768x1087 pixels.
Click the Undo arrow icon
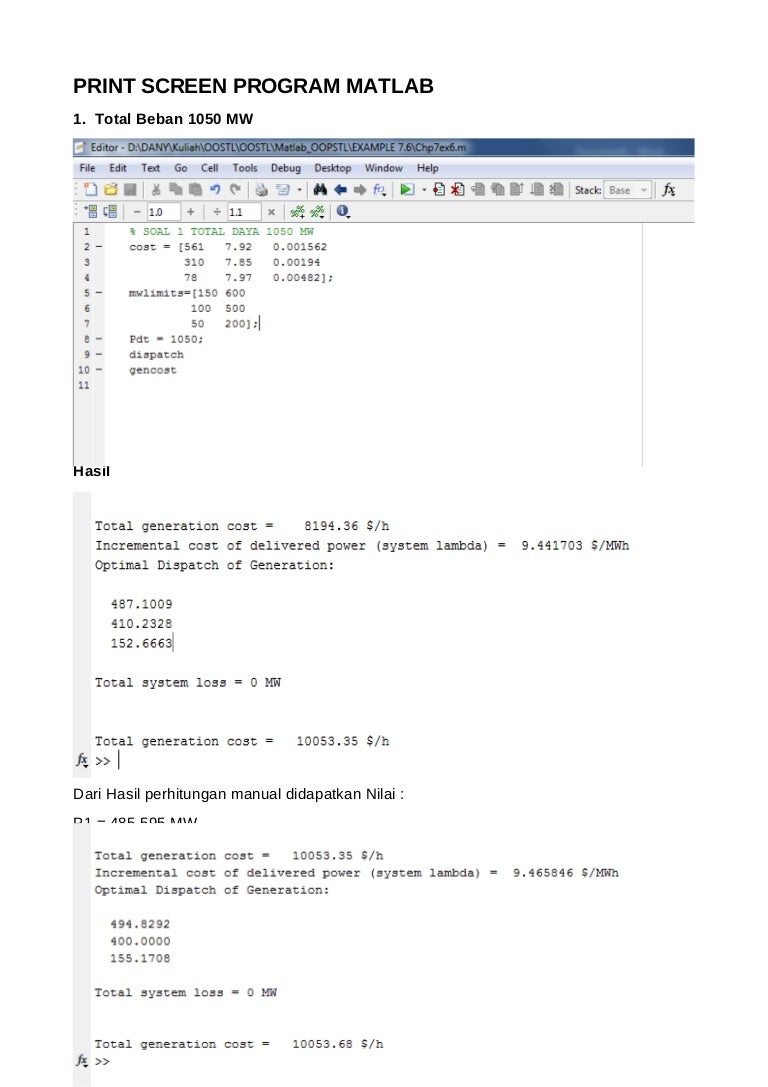point(216,189)
